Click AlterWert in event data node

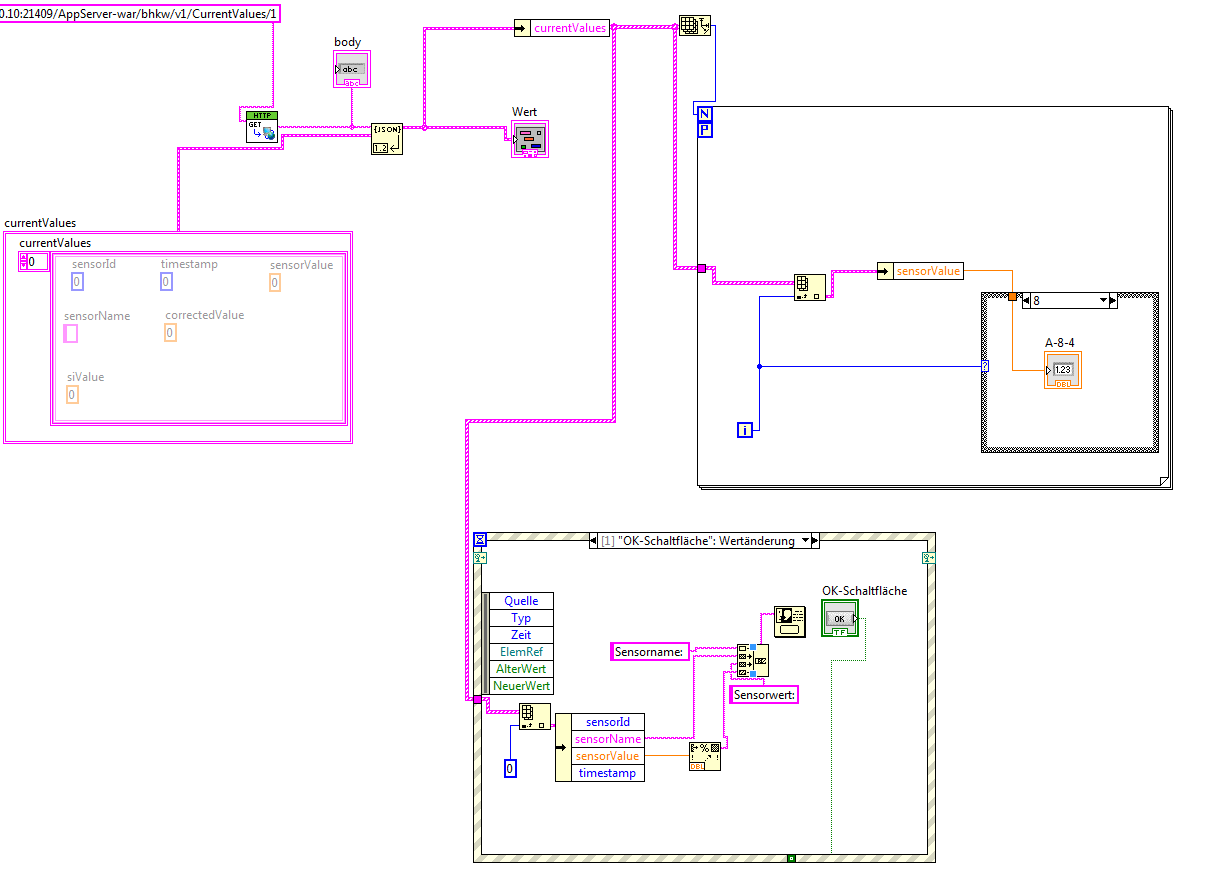pyautogui.click(x=521, y=669)
